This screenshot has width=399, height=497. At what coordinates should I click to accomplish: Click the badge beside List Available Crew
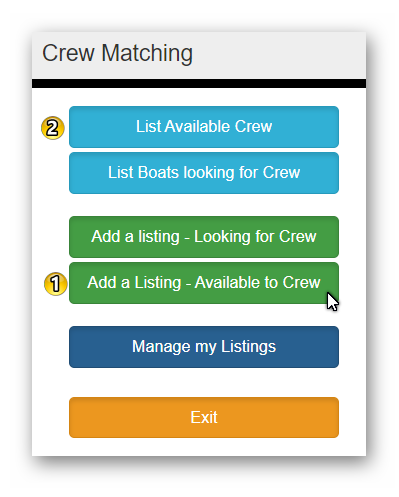[53, 128]
